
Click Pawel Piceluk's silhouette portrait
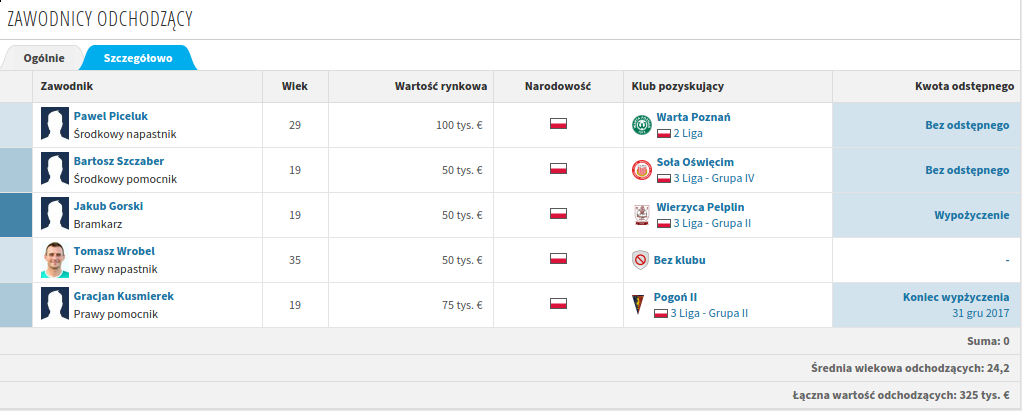pos(54,125)
